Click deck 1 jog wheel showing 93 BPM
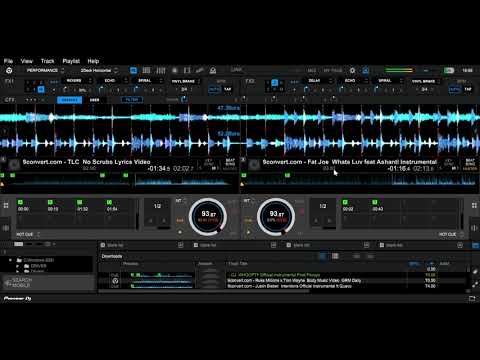 208,217
